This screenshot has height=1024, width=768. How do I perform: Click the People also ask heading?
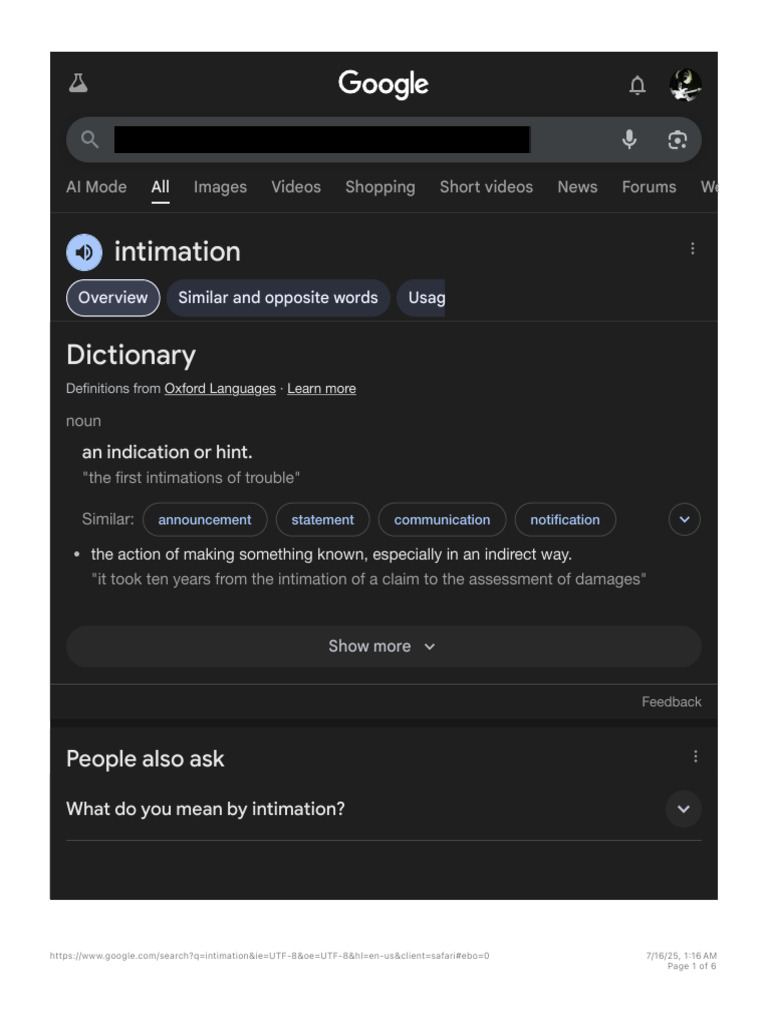tap(145, 759)
